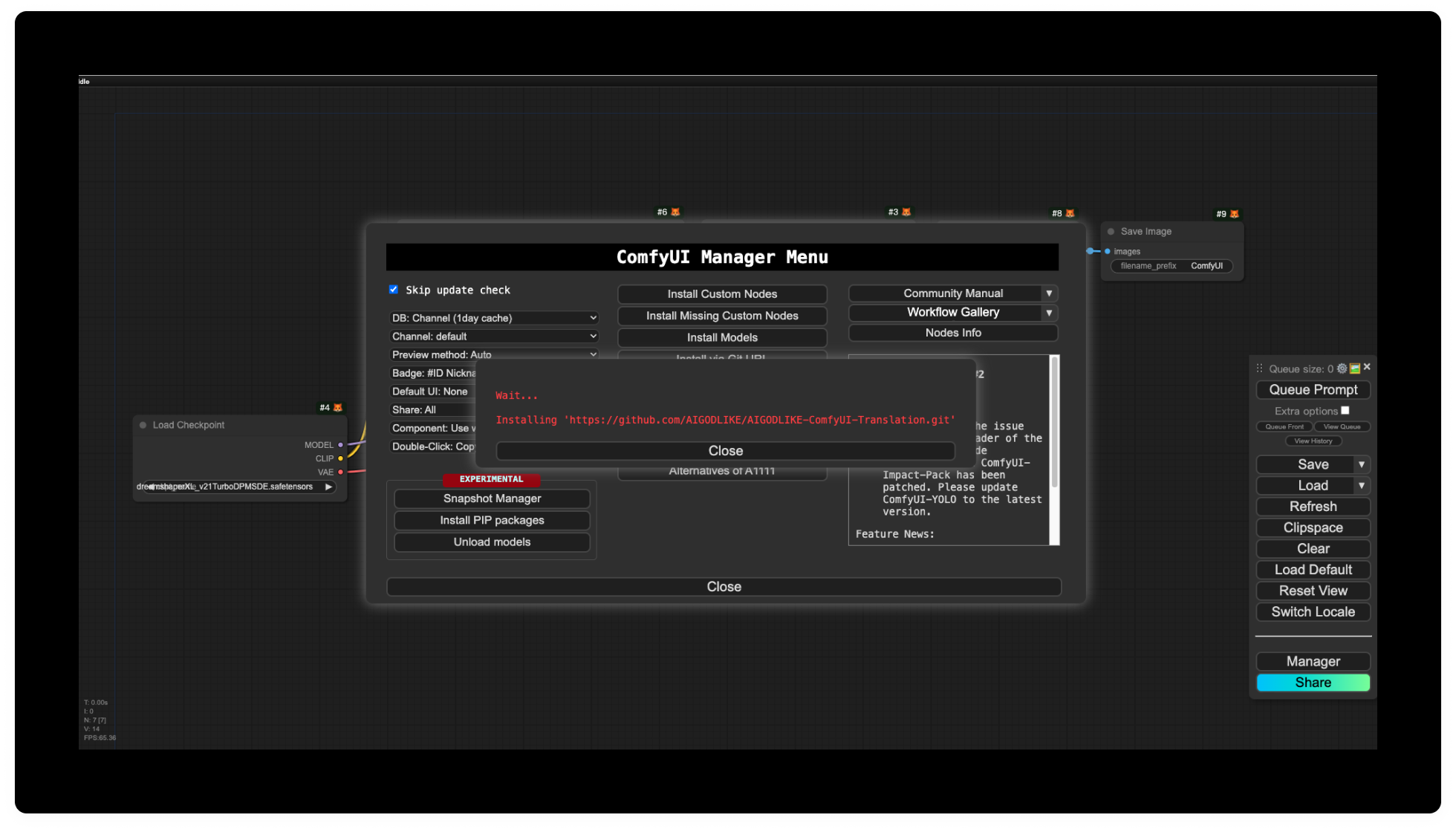The width and height of the screenshot is (1456, 832).
Task: Click Install Custom Nodes
Action: click(x=722, y=294)
